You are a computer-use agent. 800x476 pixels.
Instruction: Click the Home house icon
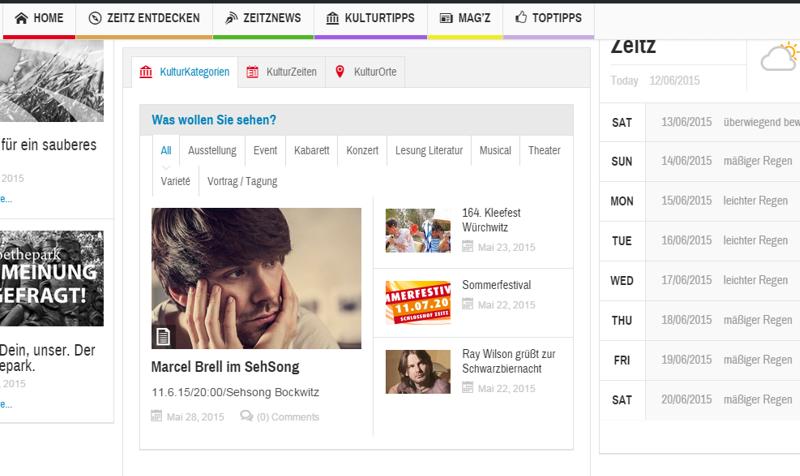(x=21, y=18)
